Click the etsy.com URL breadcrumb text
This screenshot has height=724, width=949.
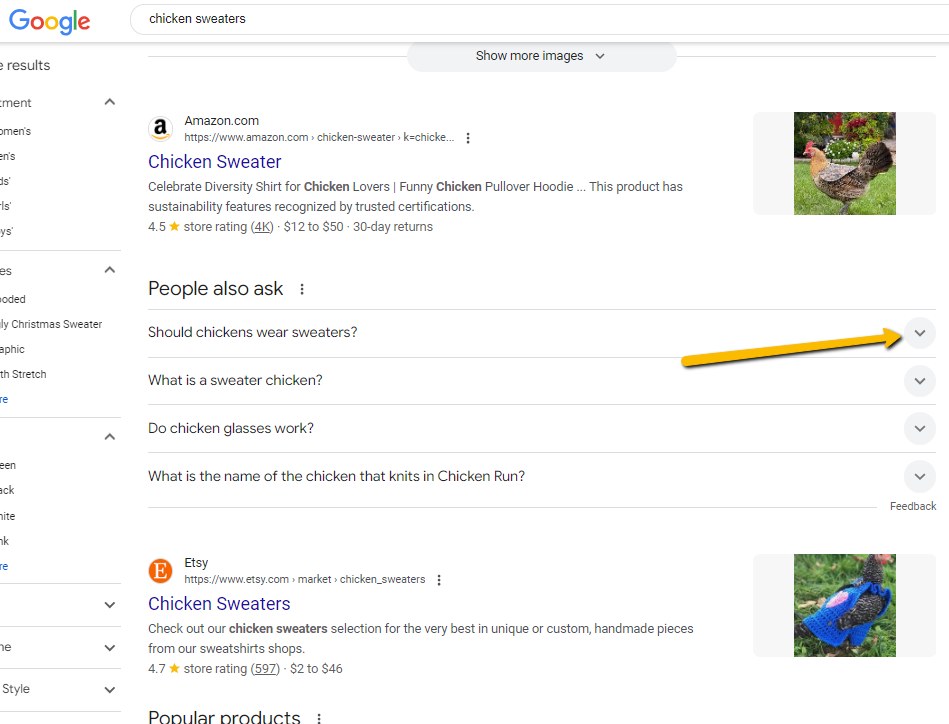click(304, 579)
